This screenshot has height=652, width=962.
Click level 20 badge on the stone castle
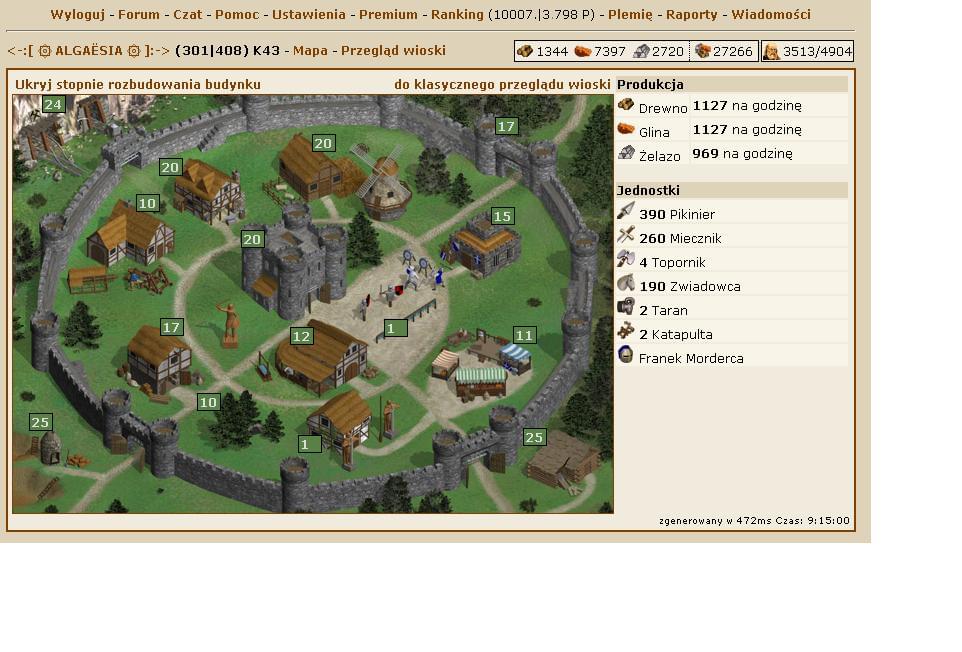pyautogui.click(x=252, y=239)
